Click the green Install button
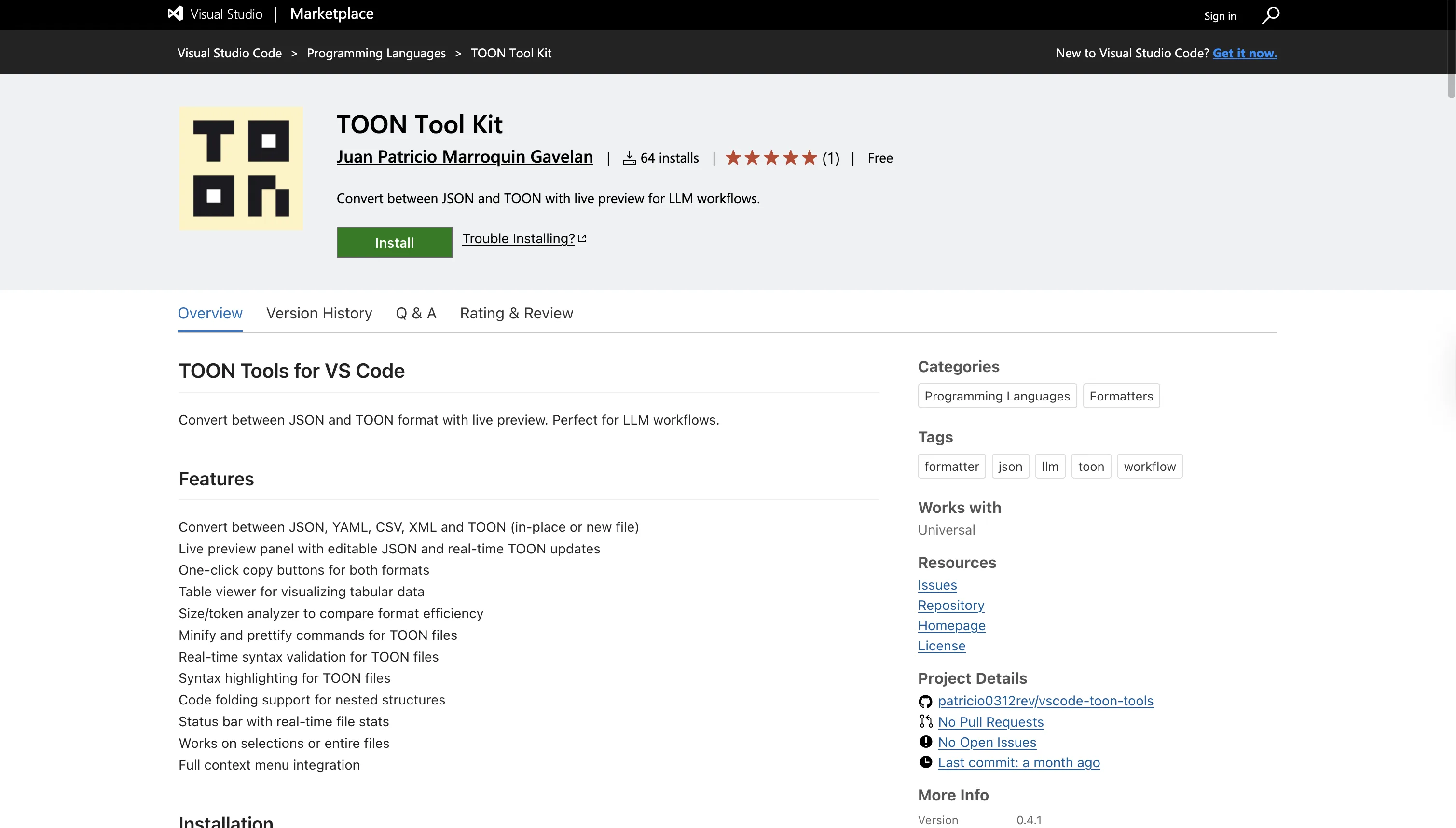 (395, 242)
